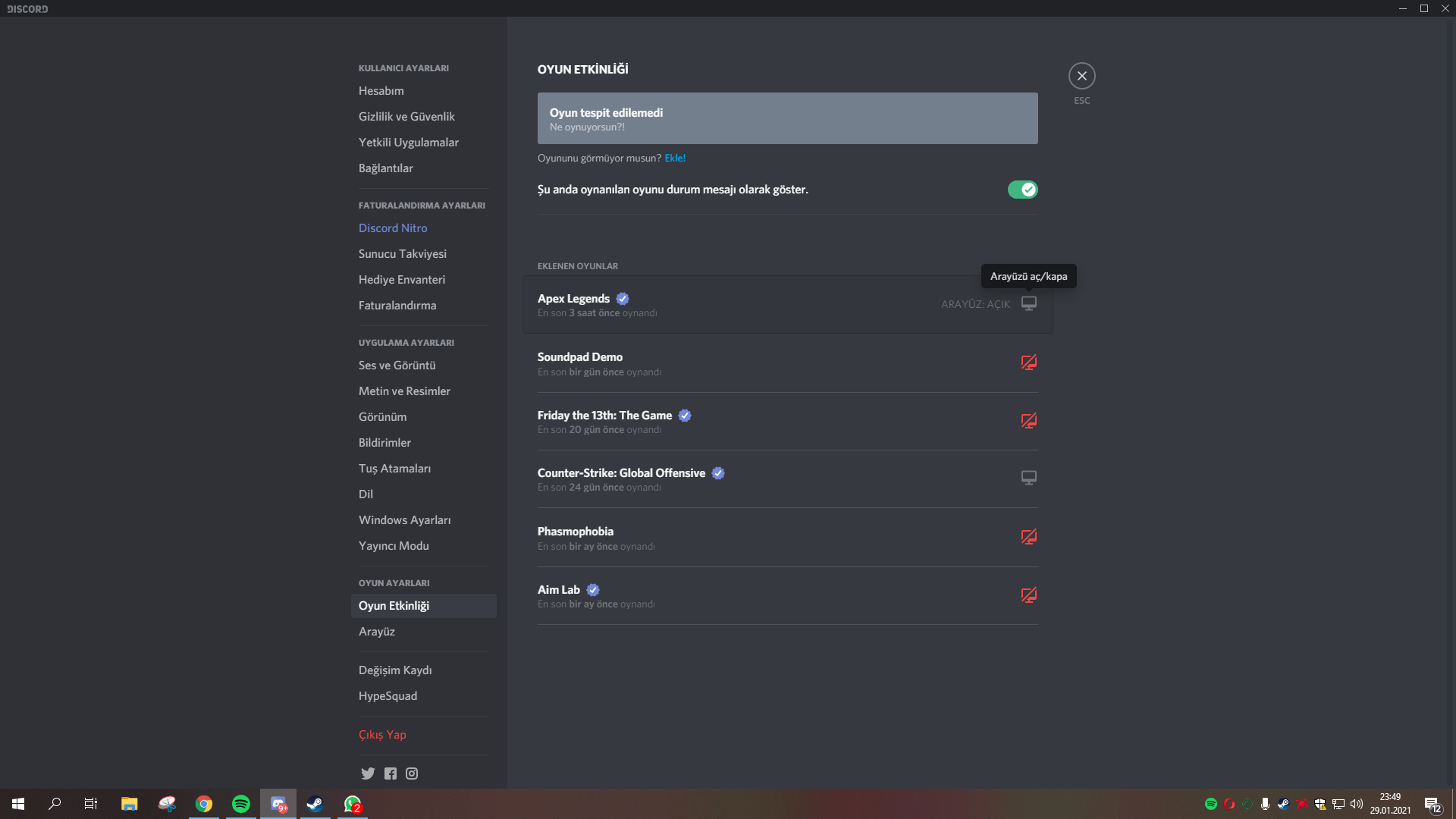Open WhatsApp from taskbar
The height and width of the screenshot is (819, 1456).
coord(353,804)
